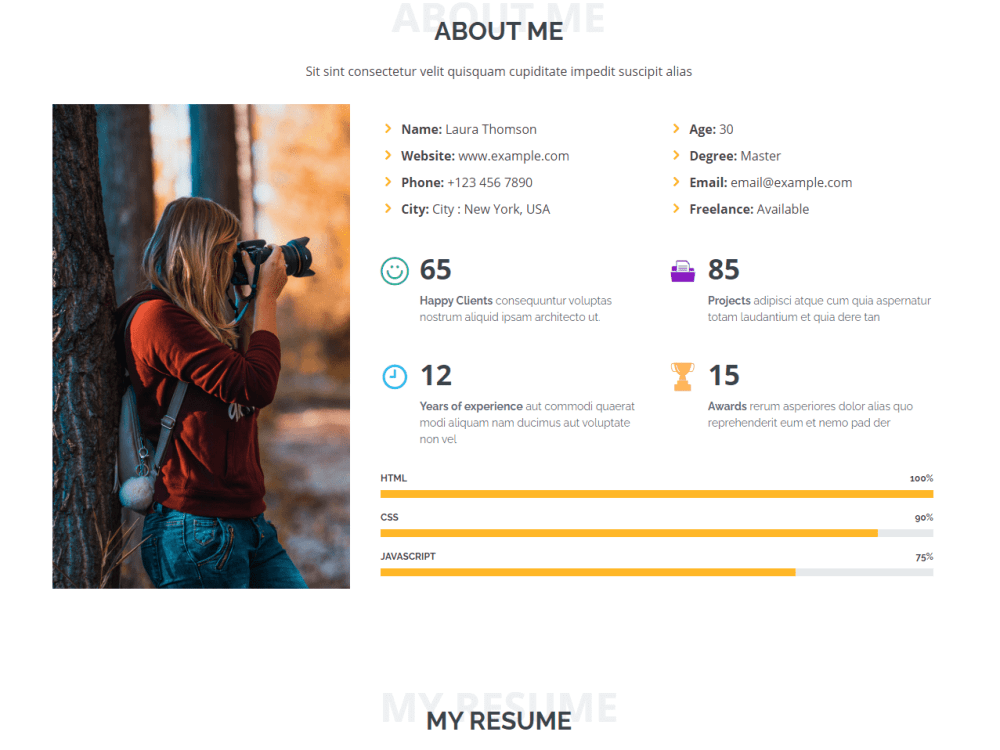
Task: Click the HTML skill label
Action: pos(393,478)
